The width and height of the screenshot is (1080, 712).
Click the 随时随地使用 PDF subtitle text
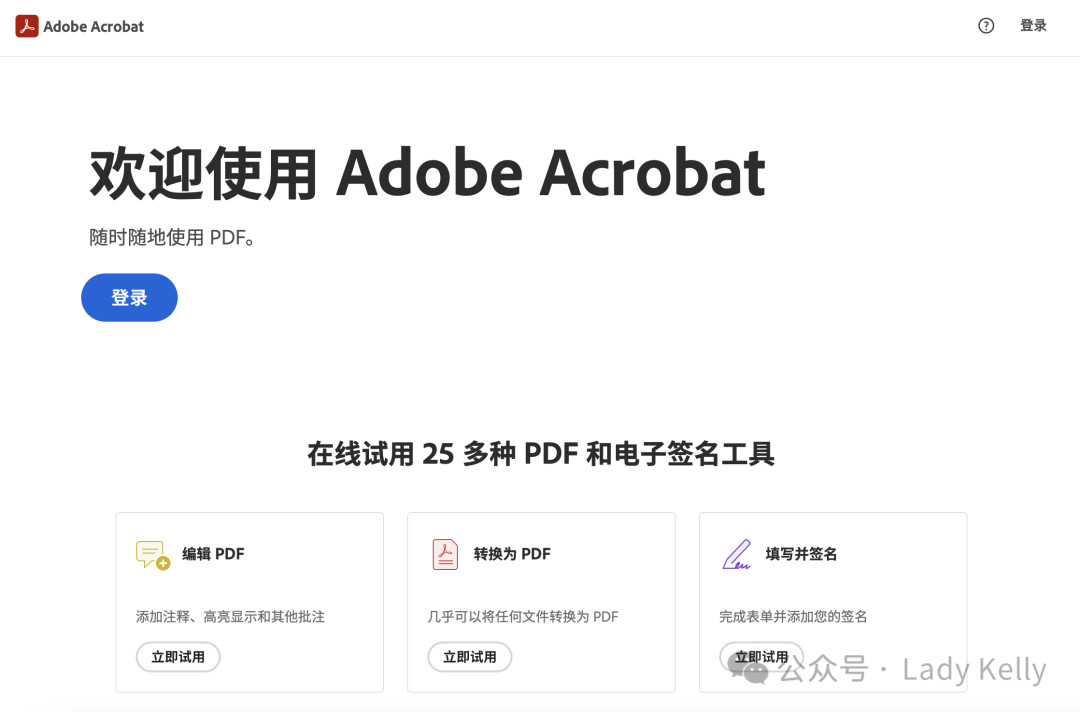point(172,238)
